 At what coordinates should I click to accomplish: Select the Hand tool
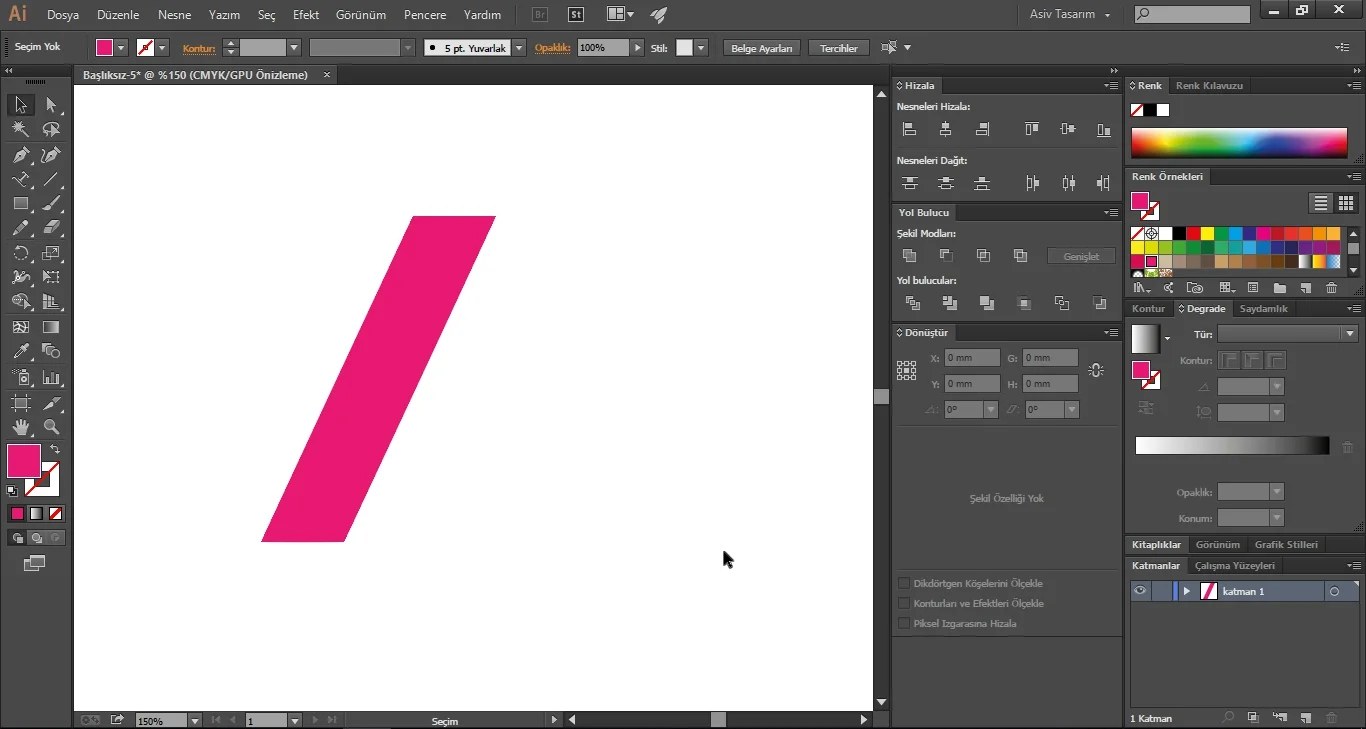coord(21,428)
